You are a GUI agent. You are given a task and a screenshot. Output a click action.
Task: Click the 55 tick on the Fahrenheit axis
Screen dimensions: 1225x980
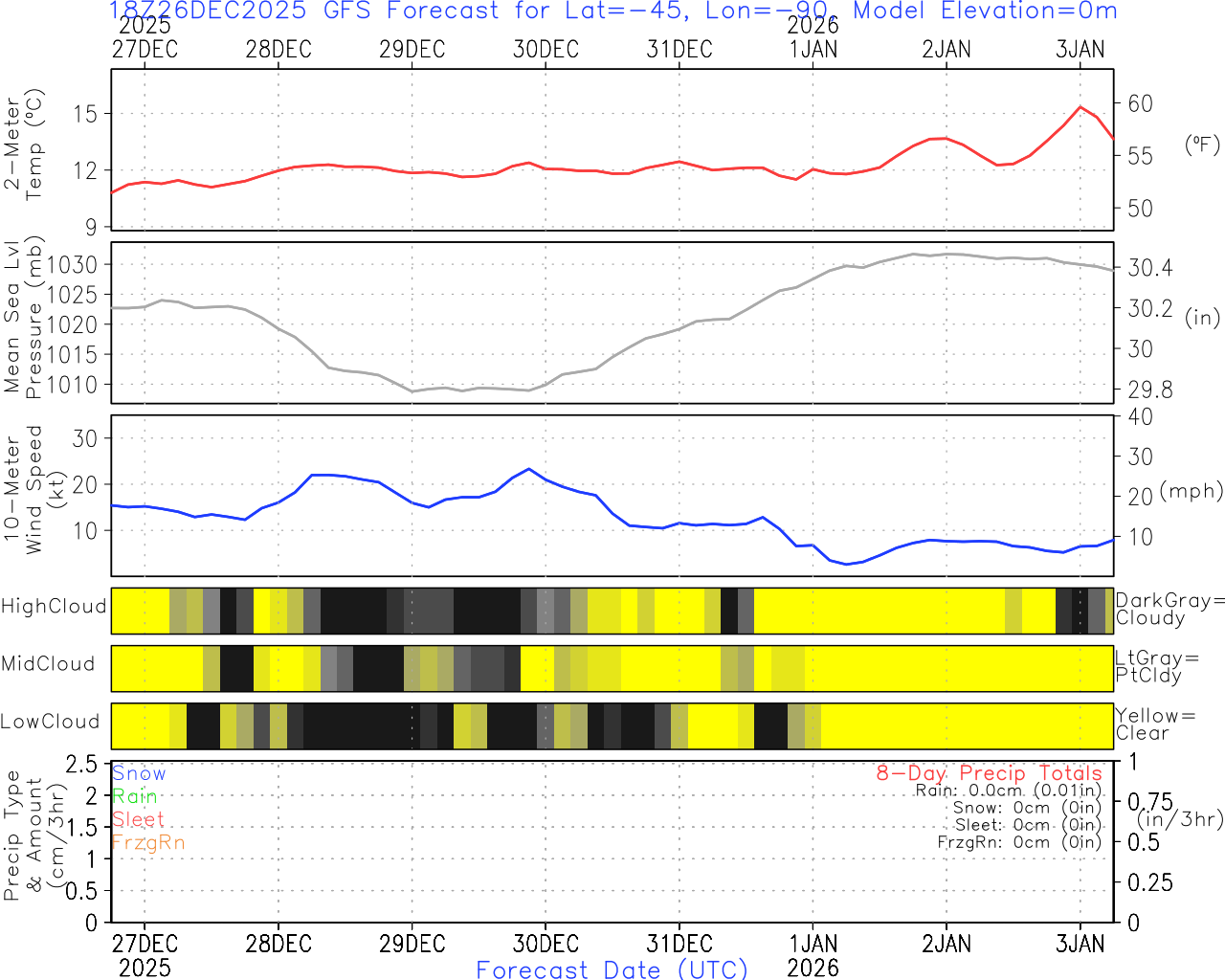coord(1140,155)
